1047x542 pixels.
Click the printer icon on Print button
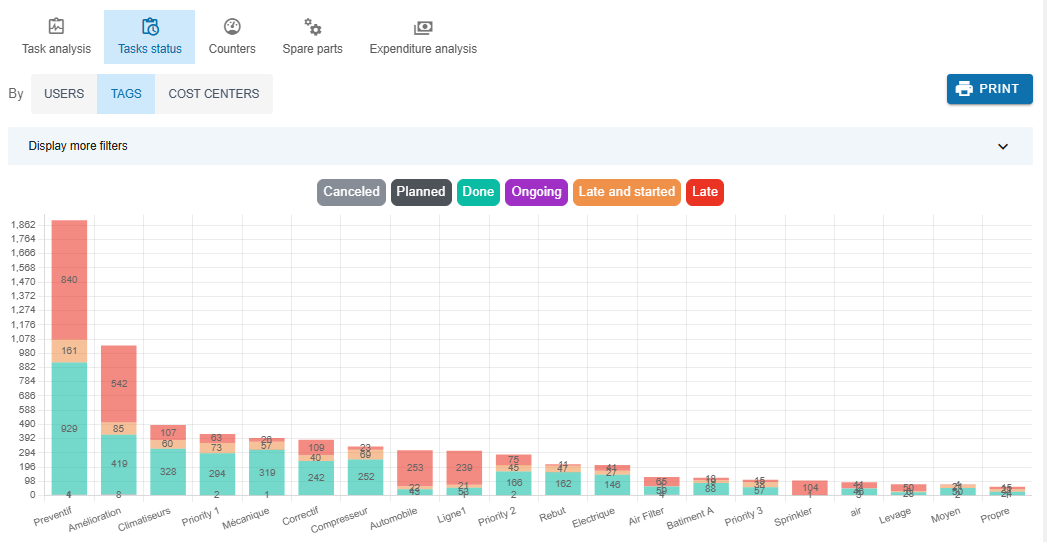(964, 89)
